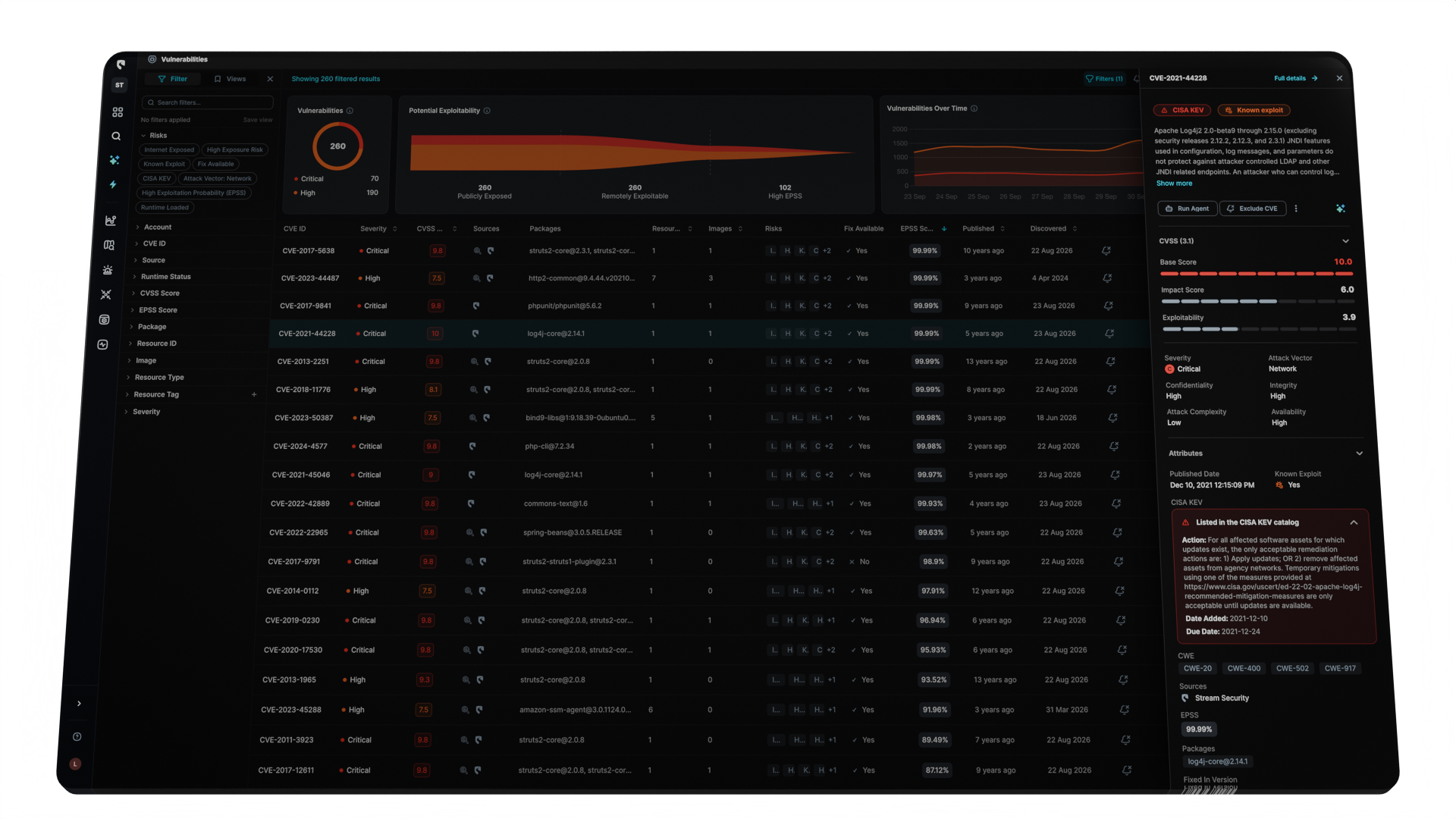This screenshot has height=819, width=1456.
Task: Click Show more in CVE description
Action: pyautogui.click(x=1174, y=184)
